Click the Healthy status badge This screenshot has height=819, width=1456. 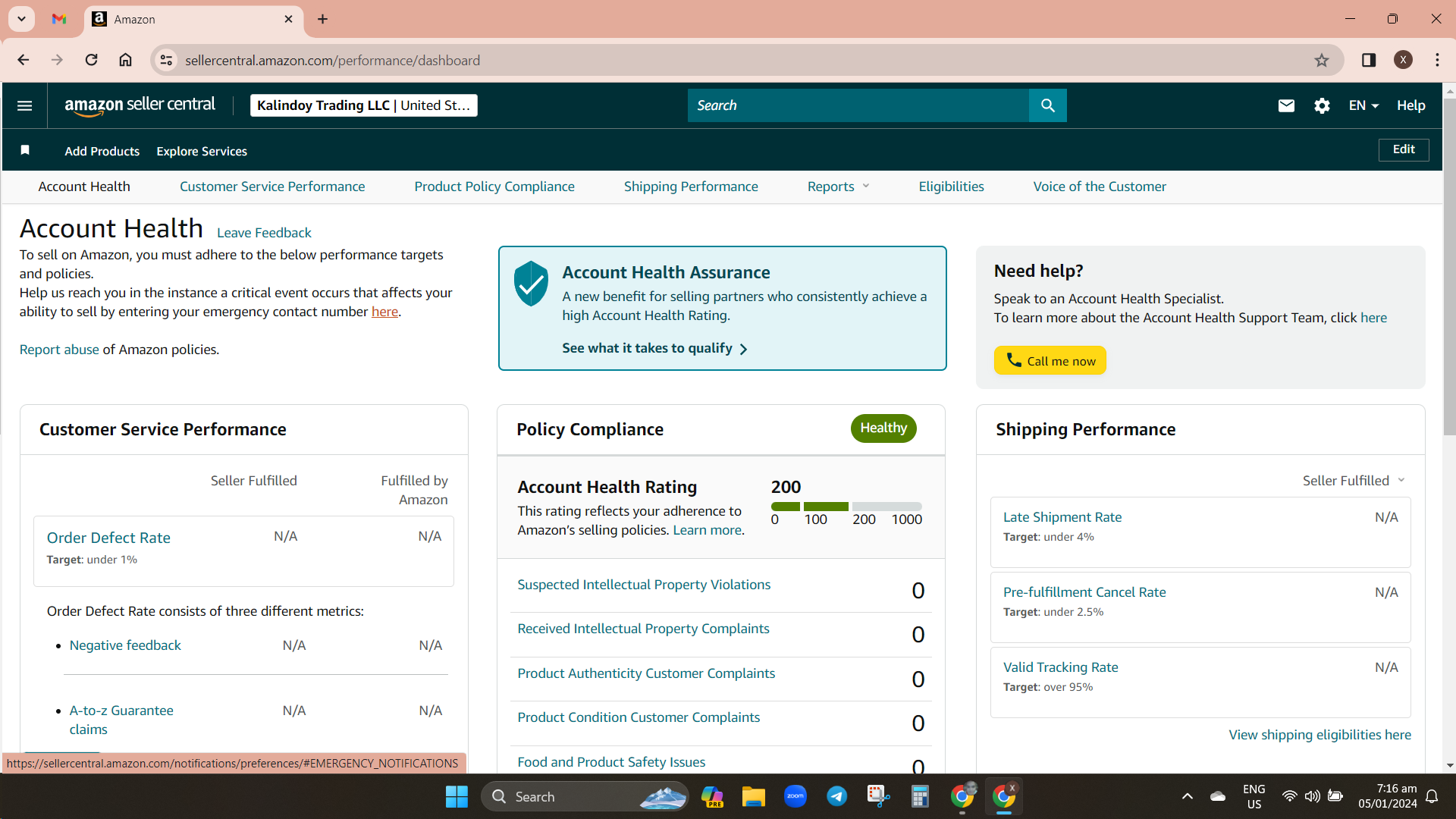click(883, 428)
